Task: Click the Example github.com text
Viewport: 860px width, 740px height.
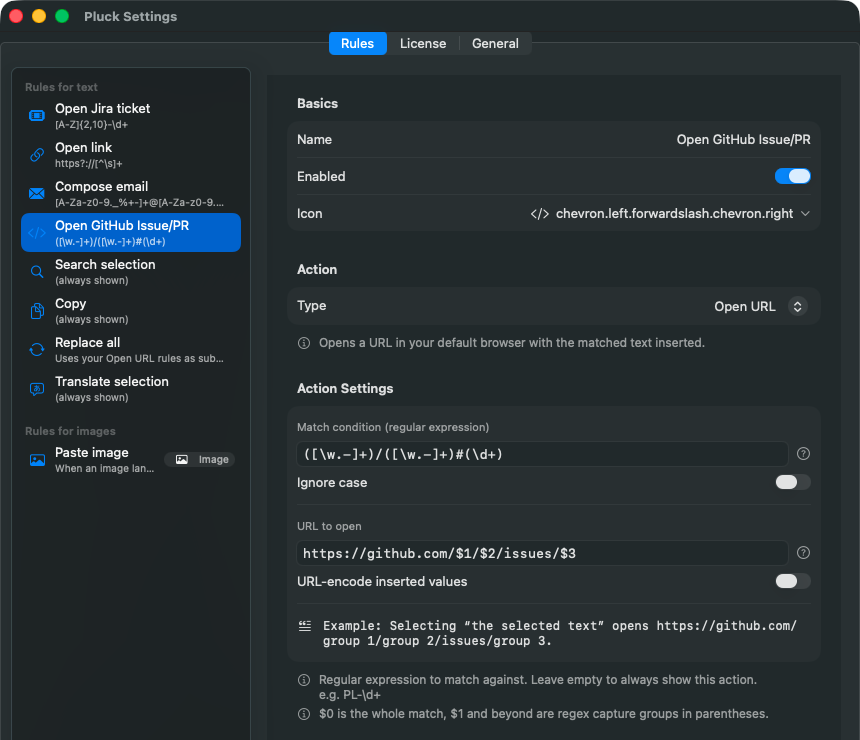Action: click(559, 634)
